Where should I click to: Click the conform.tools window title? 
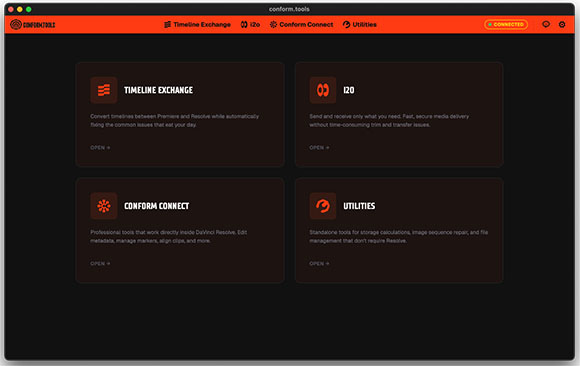click(x=289, y=9)
